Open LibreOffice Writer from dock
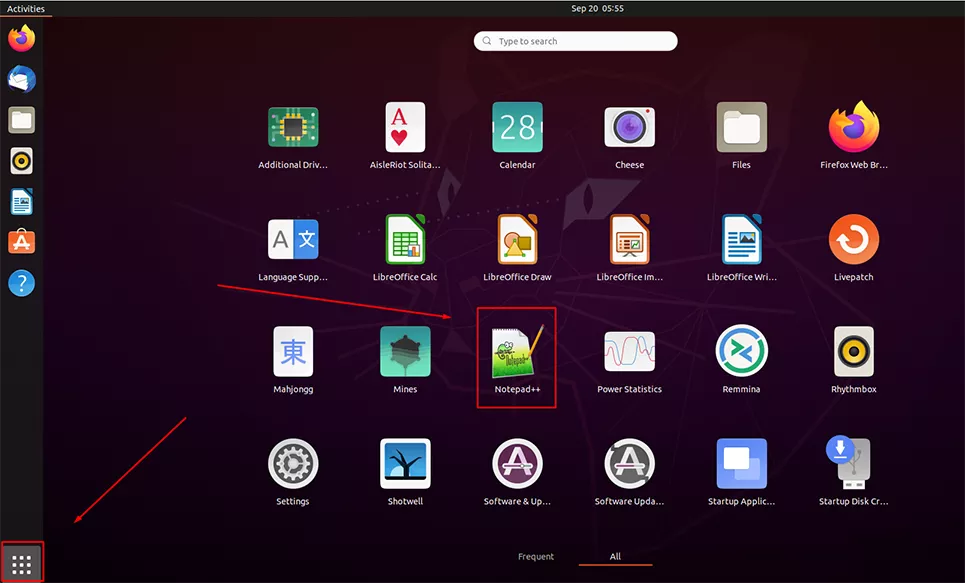The image size is (965, 583). click(22, 202)
